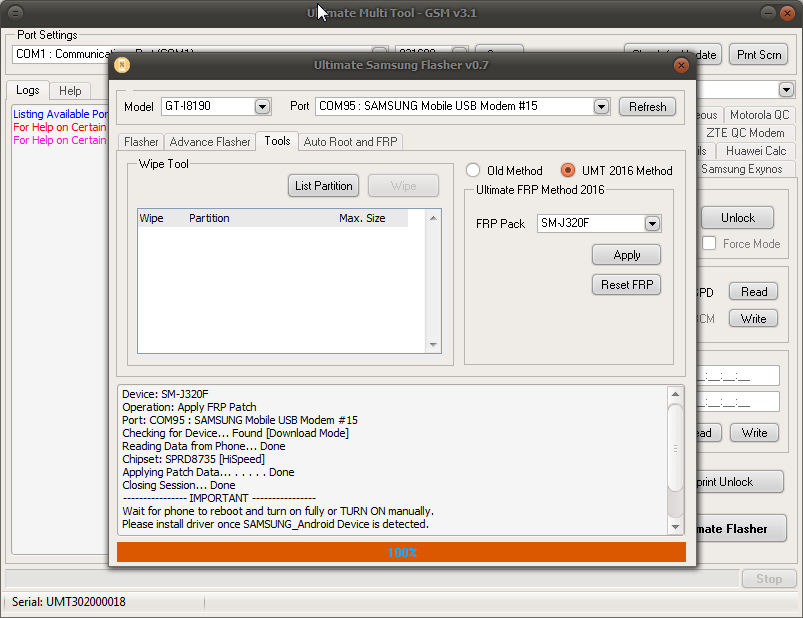Click log line 'Device: SM-J320F'
Viewport: 803px width, 618px height.
165,394
